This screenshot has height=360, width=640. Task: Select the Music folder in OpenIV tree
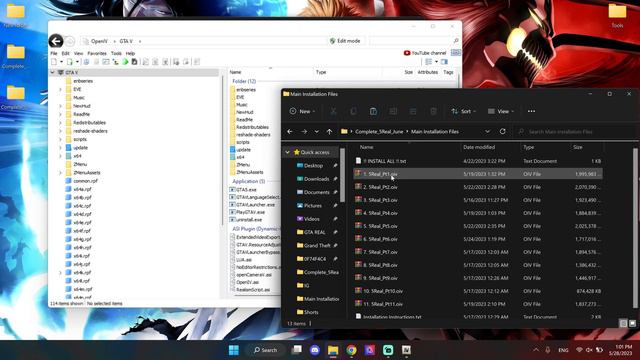(x=79, y=98)
